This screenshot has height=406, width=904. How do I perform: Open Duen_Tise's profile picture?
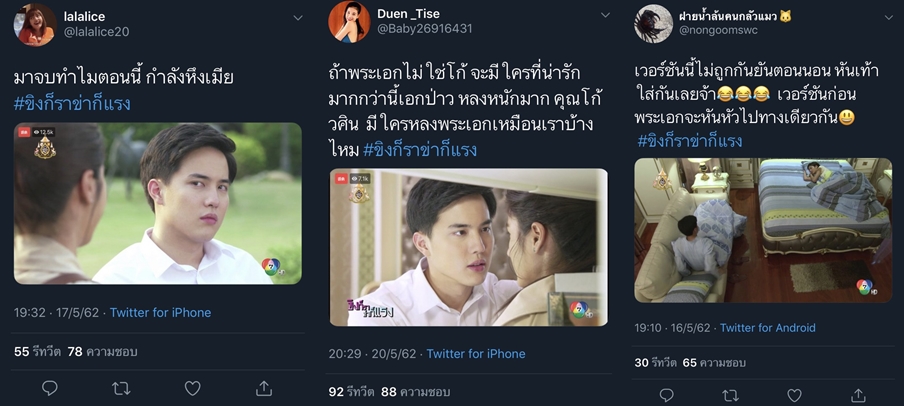pyautogui.click(x=349, y=22)
